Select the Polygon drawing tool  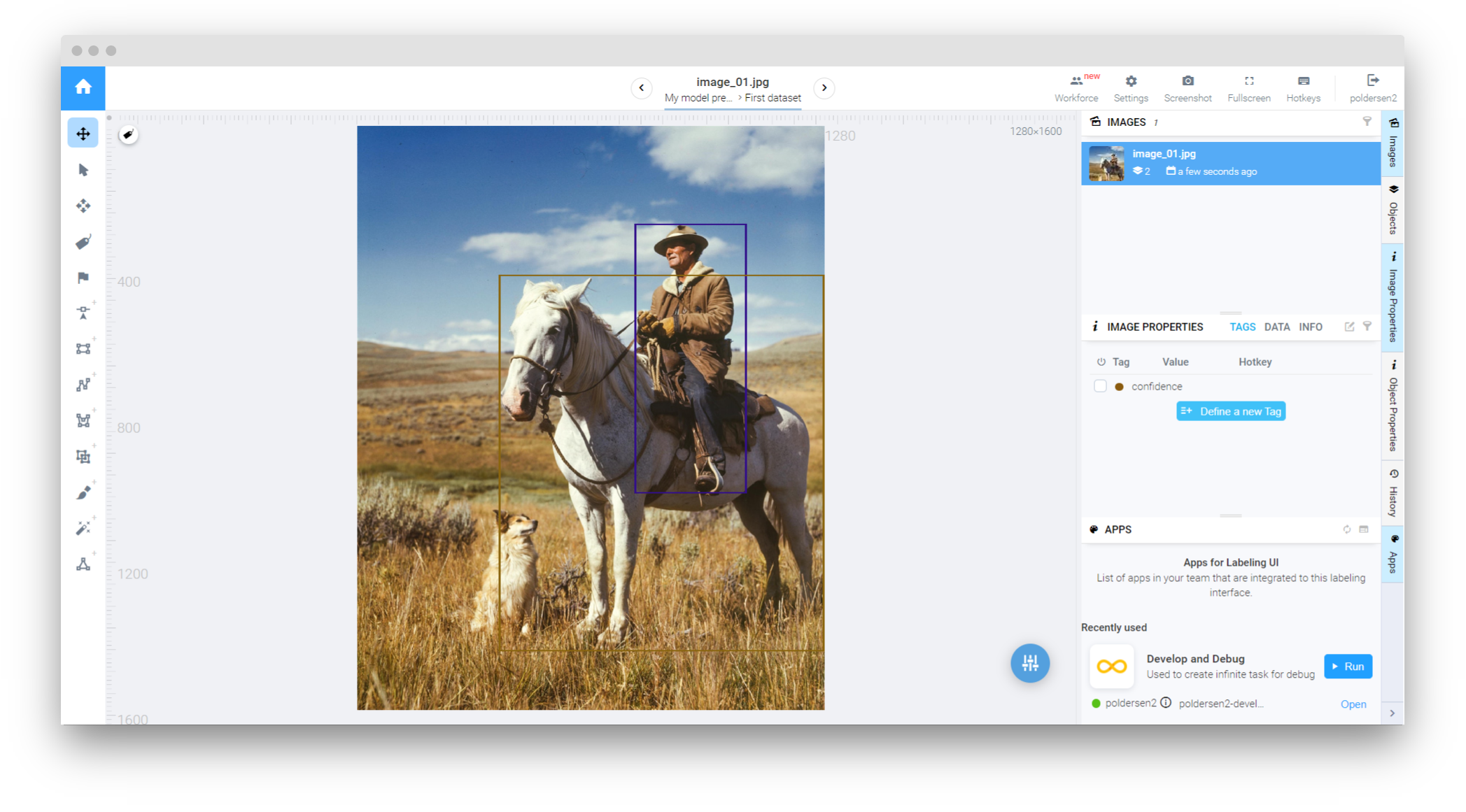click(83, 420)
